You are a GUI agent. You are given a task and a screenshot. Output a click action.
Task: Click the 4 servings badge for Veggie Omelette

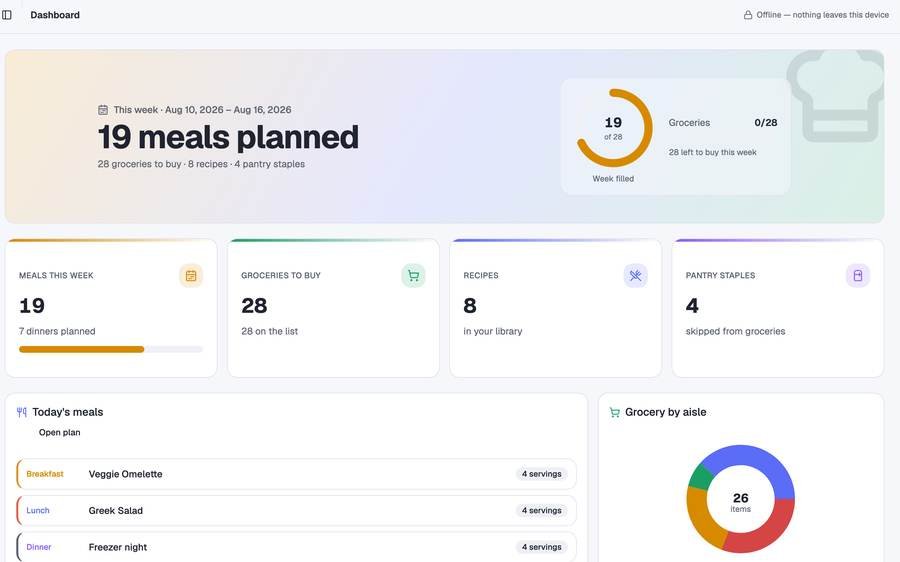pos(541,474)
